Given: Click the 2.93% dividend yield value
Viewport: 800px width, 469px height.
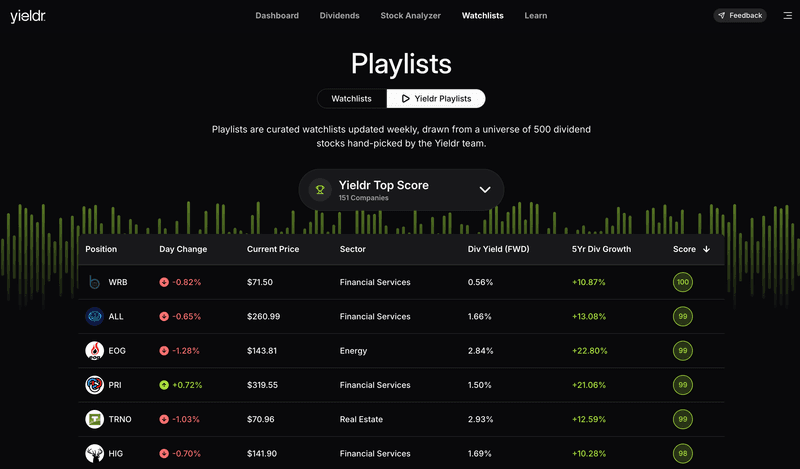Looking at the screenshot, I should click(481, 419).
